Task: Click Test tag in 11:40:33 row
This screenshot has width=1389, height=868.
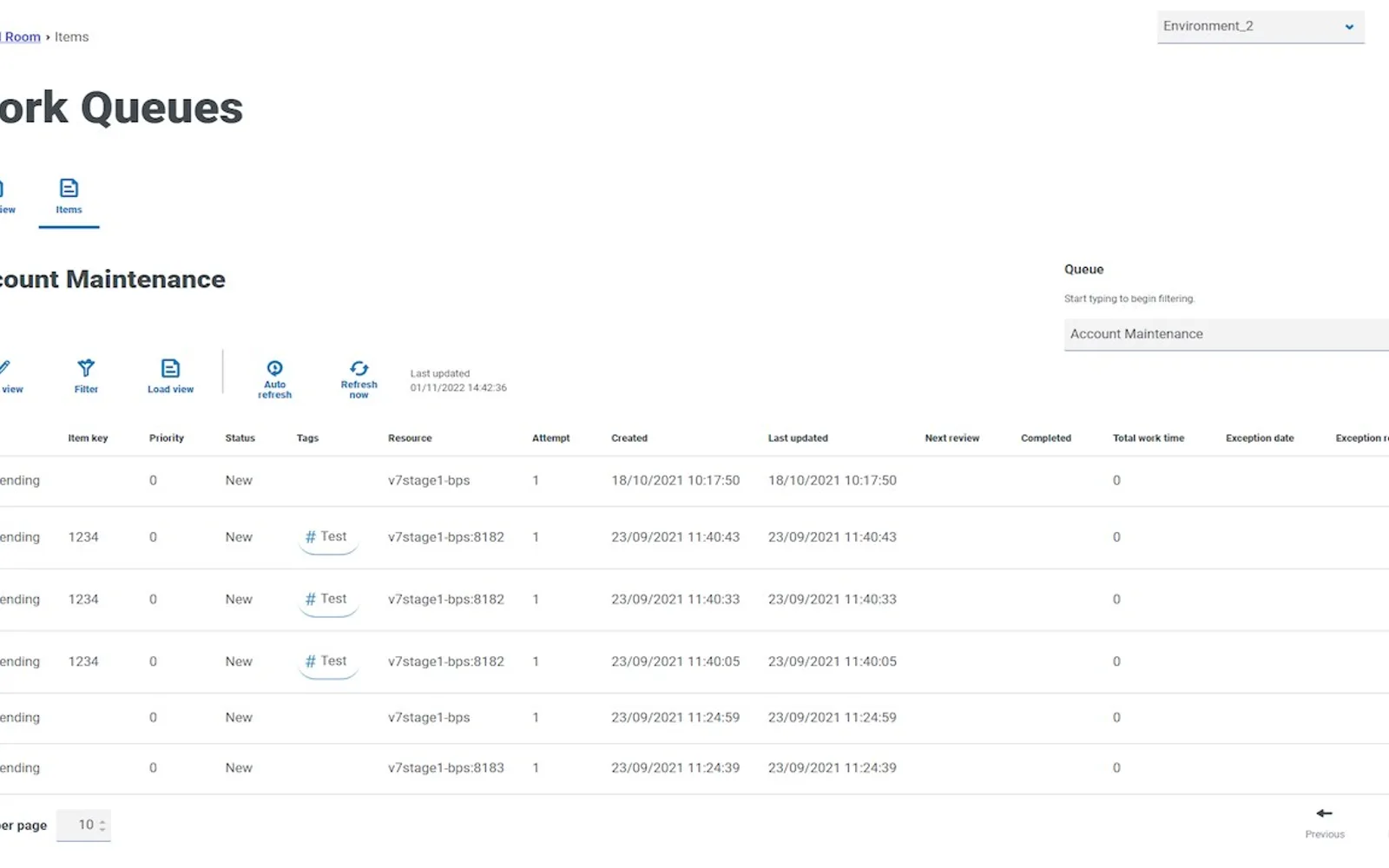Action: [327, 600]
